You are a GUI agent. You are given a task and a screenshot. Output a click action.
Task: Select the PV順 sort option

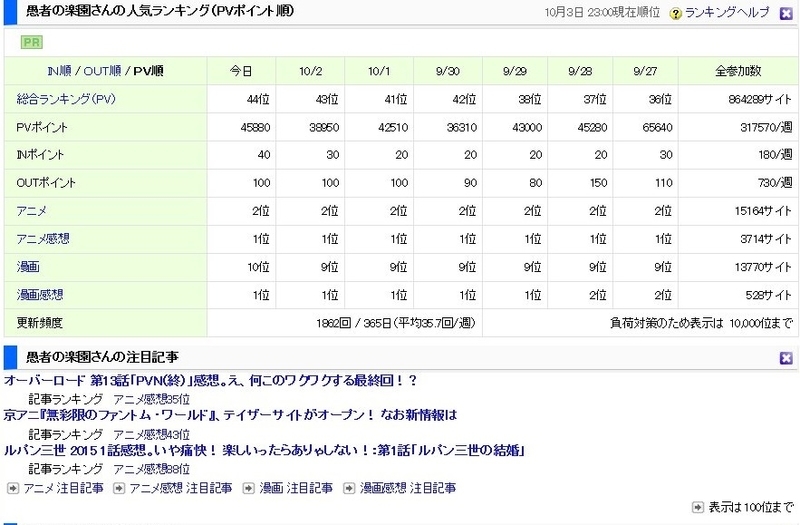[148, 71]
